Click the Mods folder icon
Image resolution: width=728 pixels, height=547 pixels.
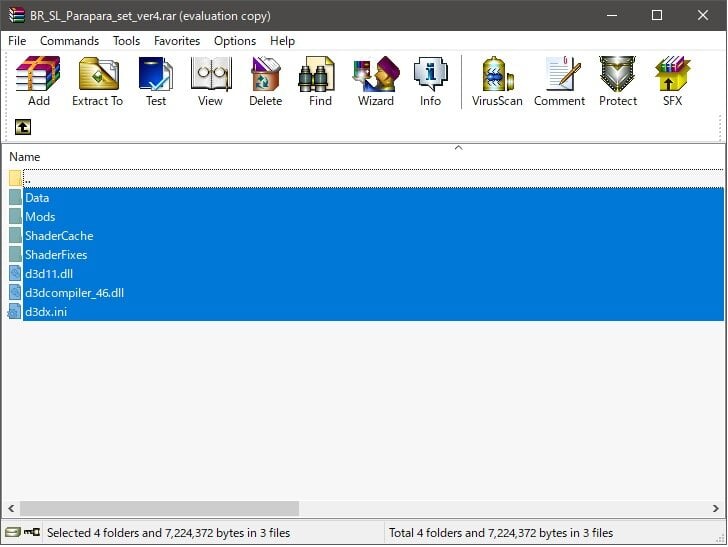point(15,216)
